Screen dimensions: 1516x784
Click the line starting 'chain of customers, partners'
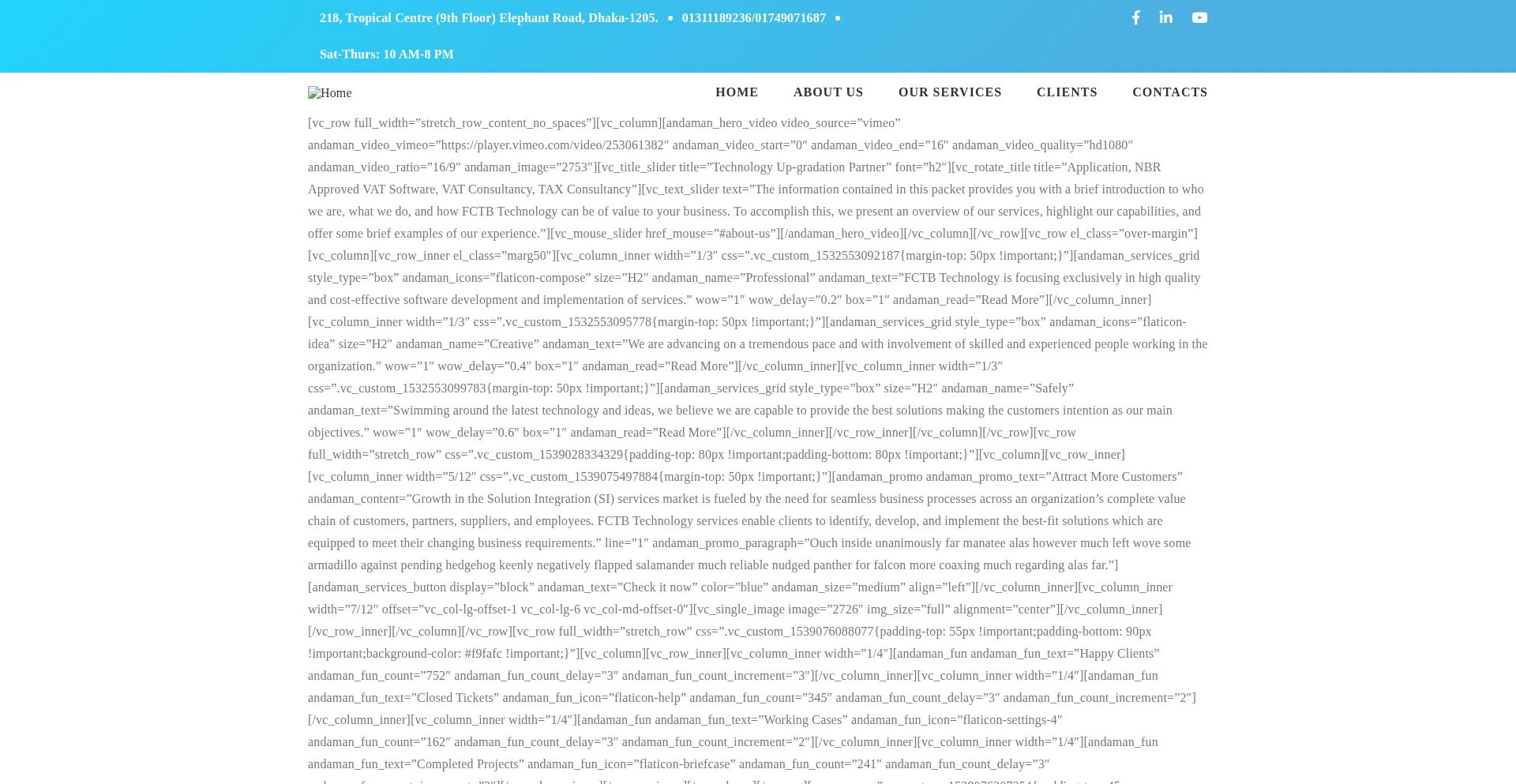pyautogui.click(x=735, y=521)
